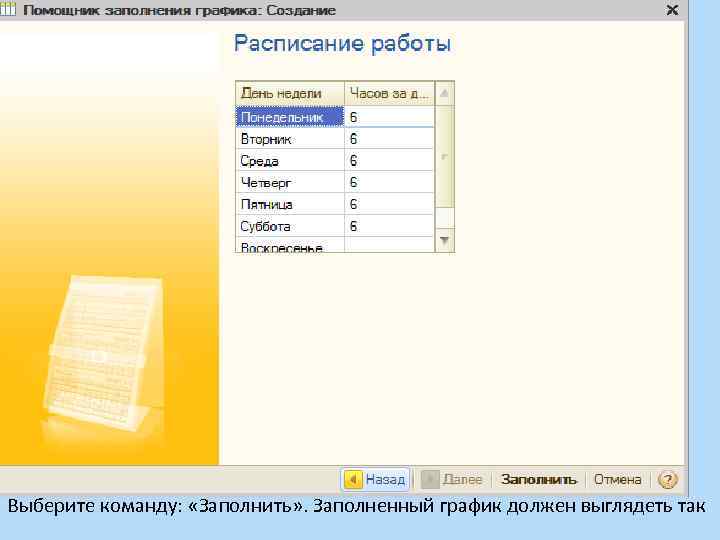Click the Отмена button

tap(617, 479)
